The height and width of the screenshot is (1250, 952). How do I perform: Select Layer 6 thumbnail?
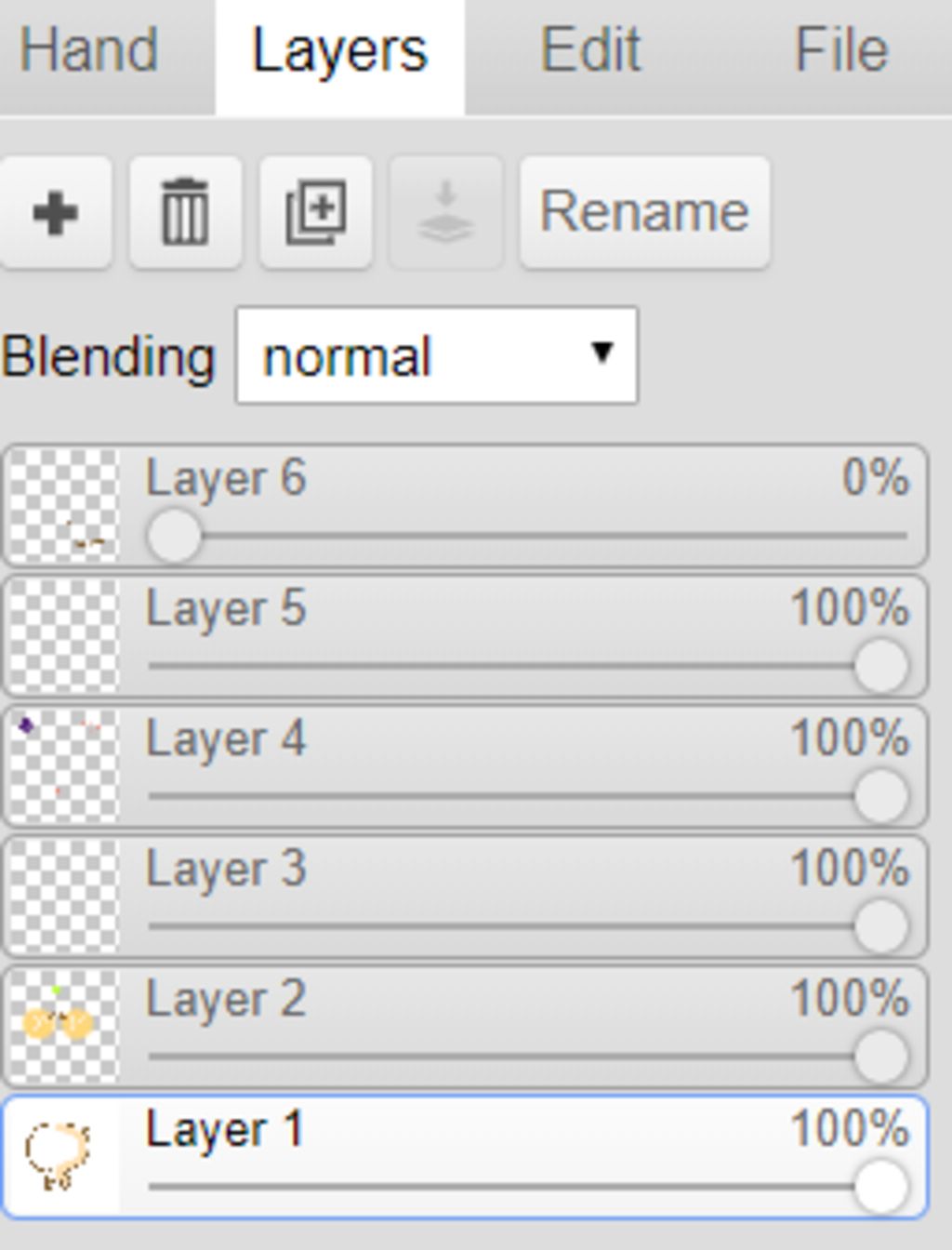tap(64, 507)
